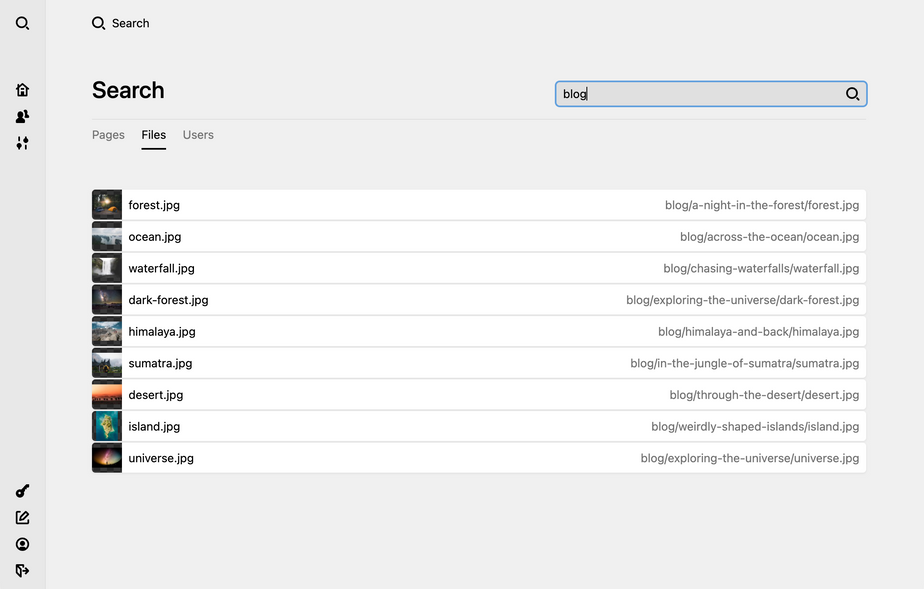Switch to the Pages tab

(x=108, y=135)
